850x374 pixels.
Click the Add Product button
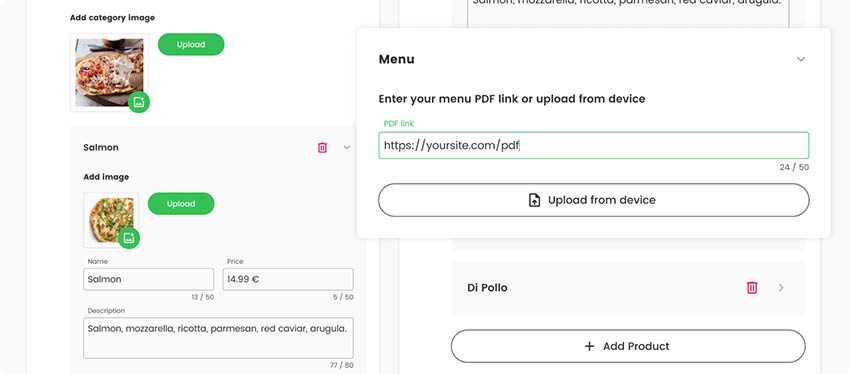tap(628, 346)
